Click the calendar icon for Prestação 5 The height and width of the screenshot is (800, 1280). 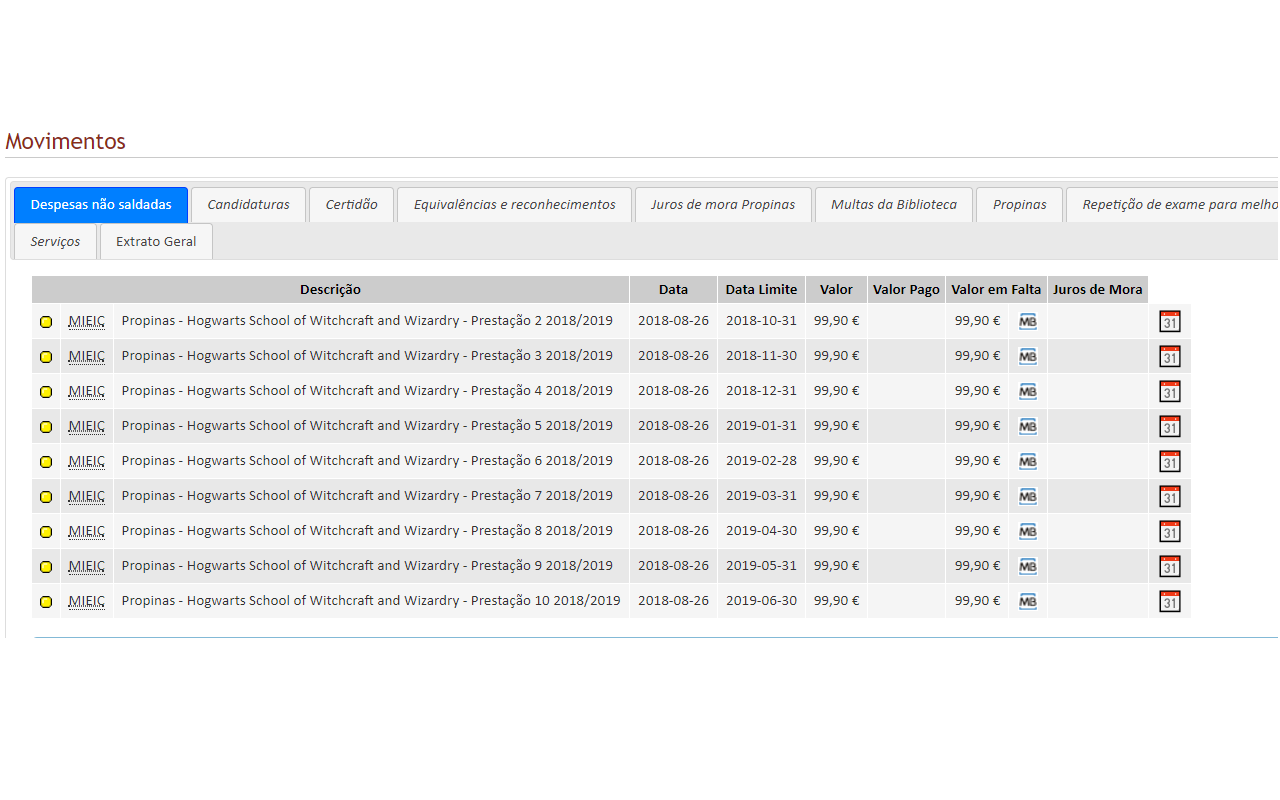point(1170,426)
